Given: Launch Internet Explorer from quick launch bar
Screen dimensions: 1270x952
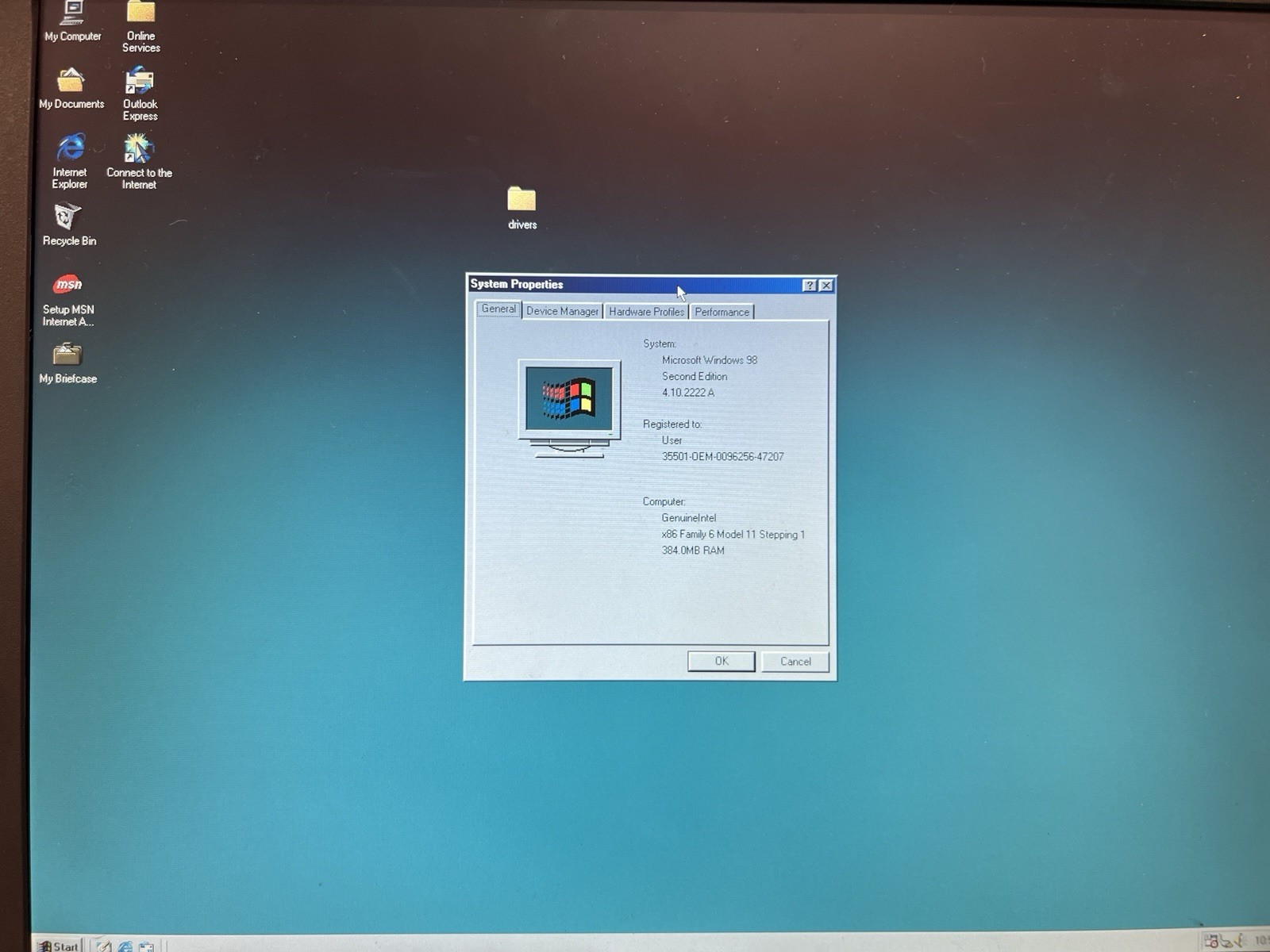Looking at the screenshot, I should pyautogui.click(x=125, y=946).
